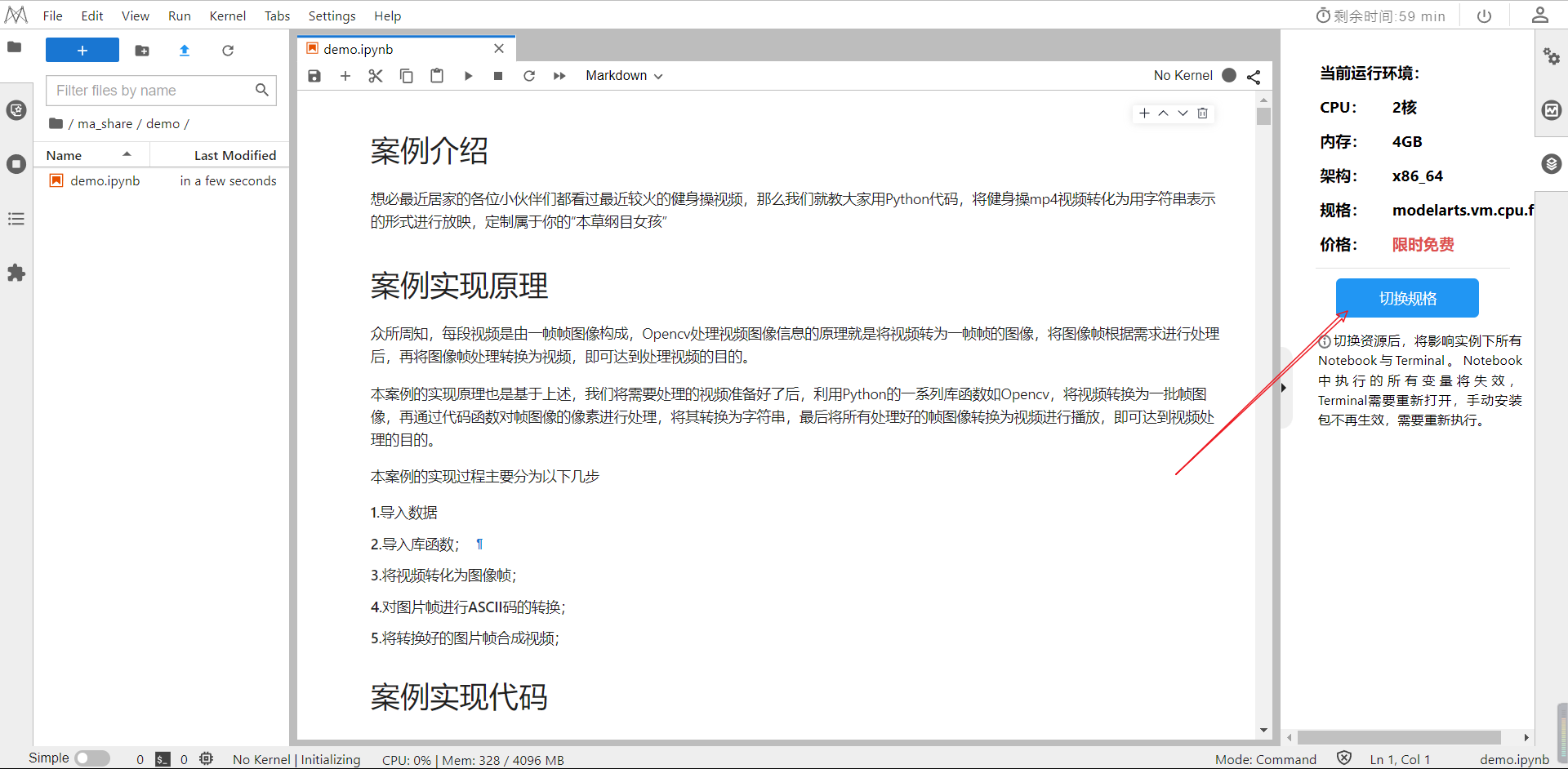The image size is (1568, 769).
Task: Close the demo.ipynb tab
Action: (x=499, y=49)
